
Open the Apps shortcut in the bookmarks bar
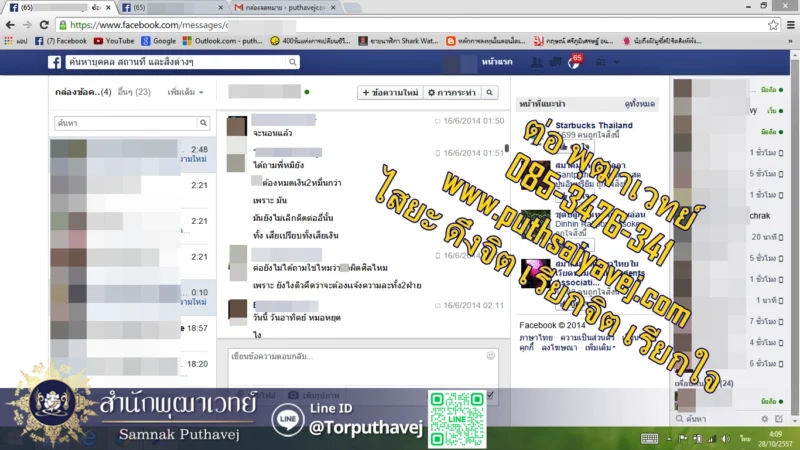(x=16, y=41)
